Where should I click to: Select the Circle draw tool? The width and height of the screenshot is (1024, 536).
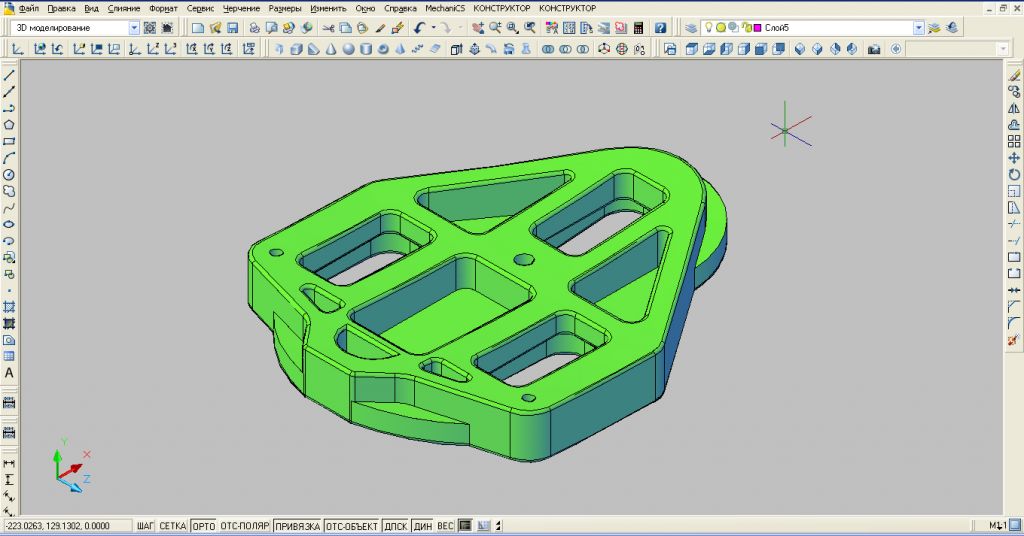9,175
